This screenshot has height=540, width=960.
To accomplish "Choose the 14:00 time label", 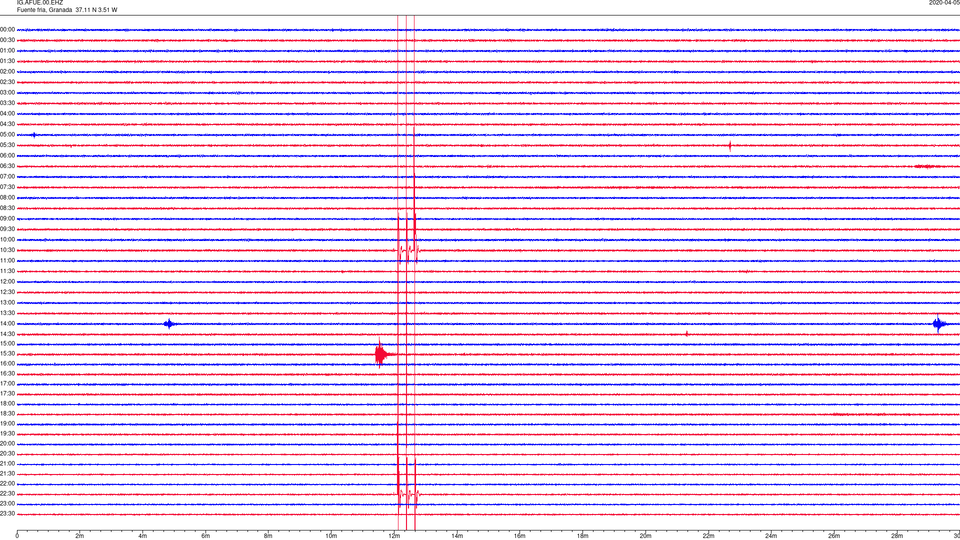I will [7, 323].
